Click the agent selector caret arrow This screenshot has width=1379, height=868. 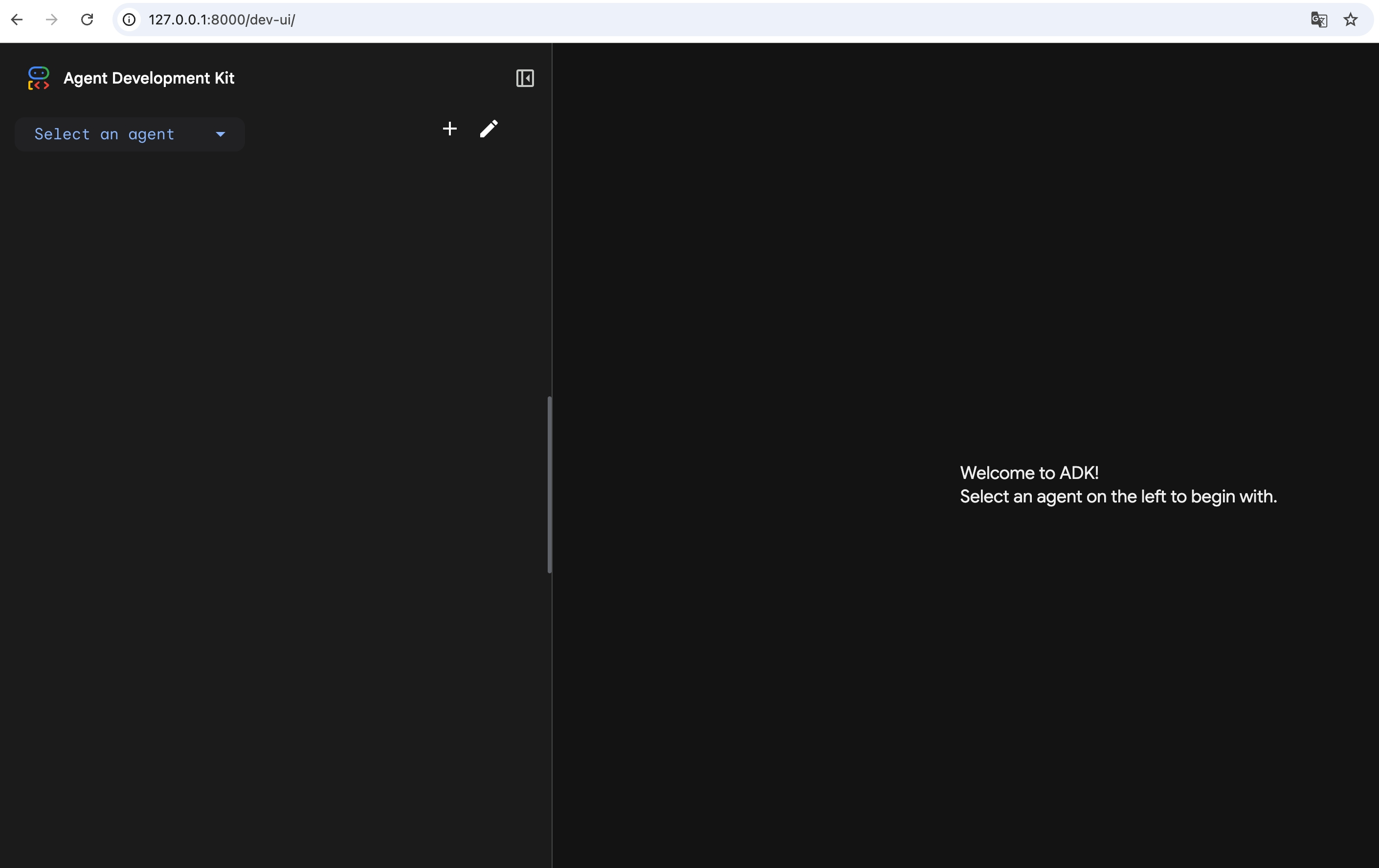[x=221, y=134]
